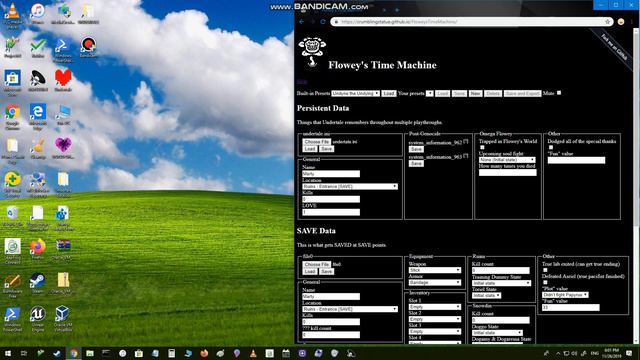This screenshot has width=640, height=360.
Task: Click Load under file0
Action: click(310, 271)
